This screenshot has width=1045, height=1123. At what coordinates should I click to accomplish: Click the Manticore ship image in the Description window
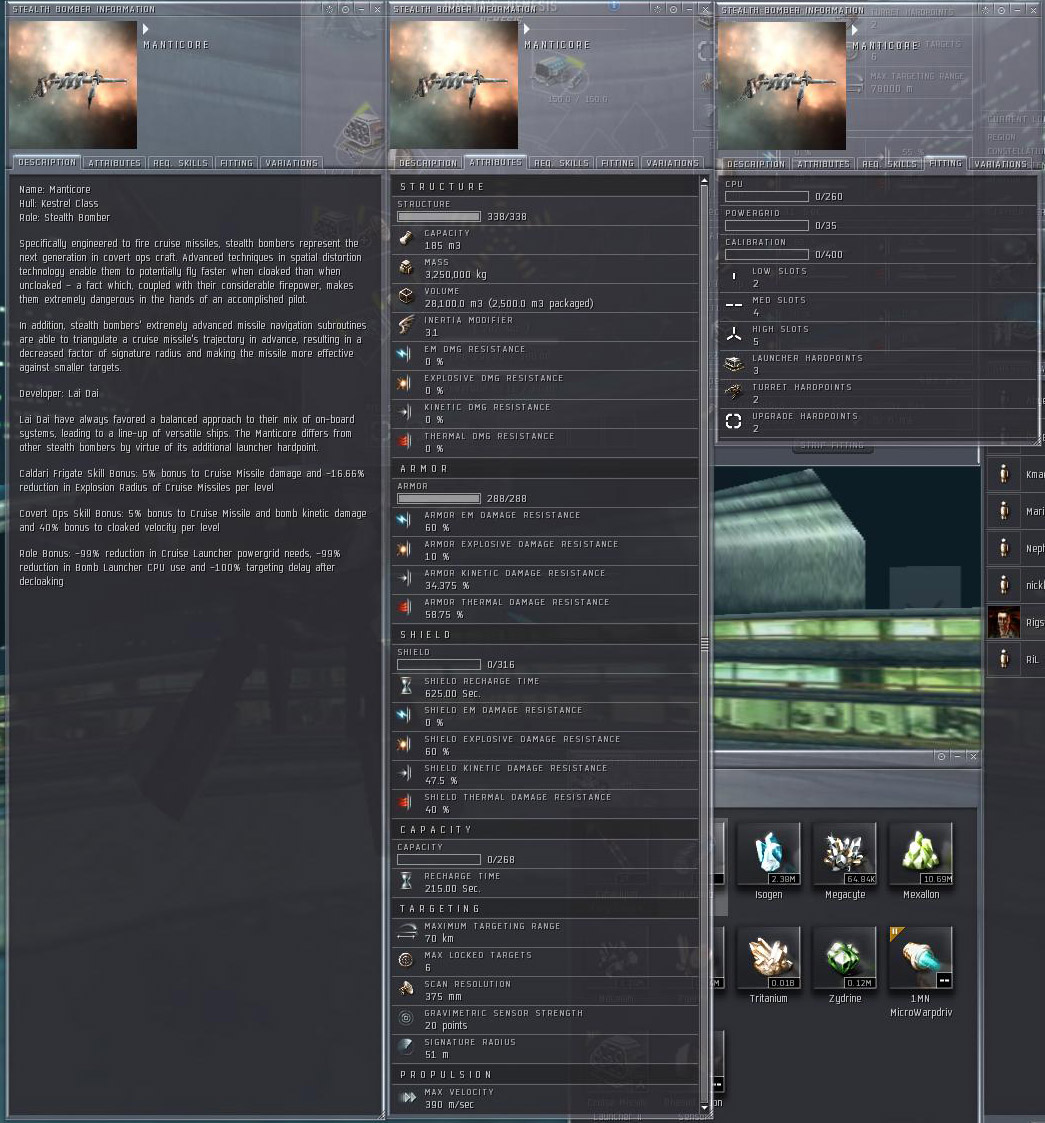click(73, 85)
